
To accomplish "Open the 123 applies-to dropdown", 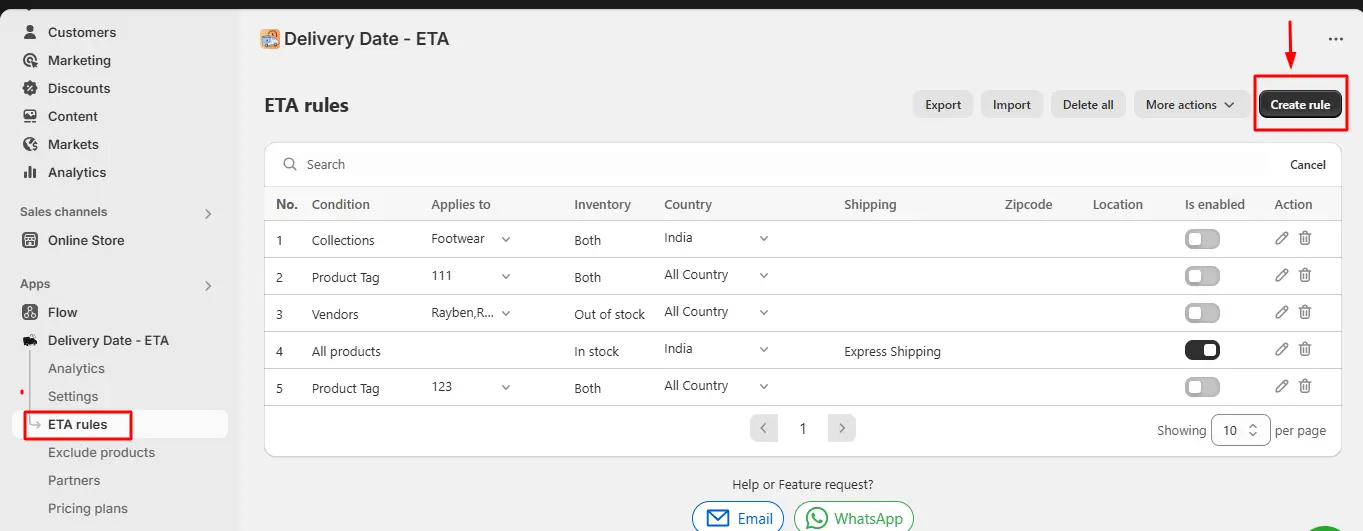I will point(471,386).
